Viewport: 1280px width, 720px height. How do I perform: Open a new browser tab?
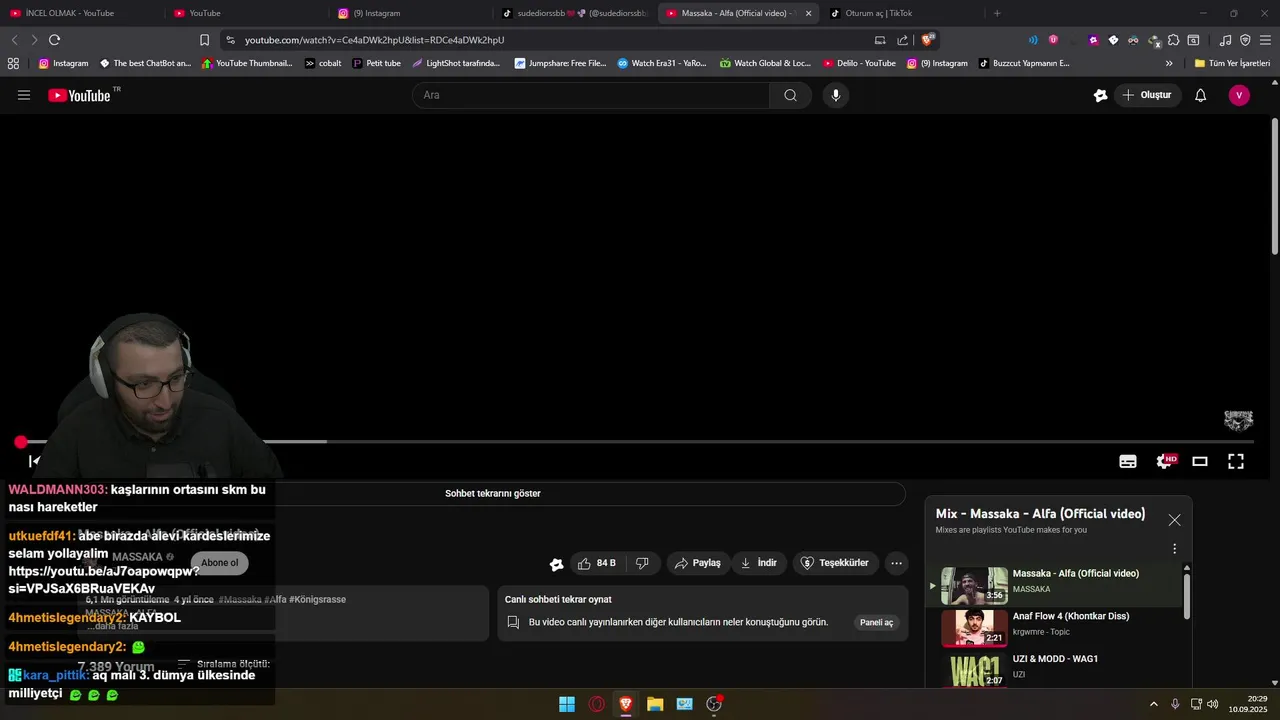[997, 13]
